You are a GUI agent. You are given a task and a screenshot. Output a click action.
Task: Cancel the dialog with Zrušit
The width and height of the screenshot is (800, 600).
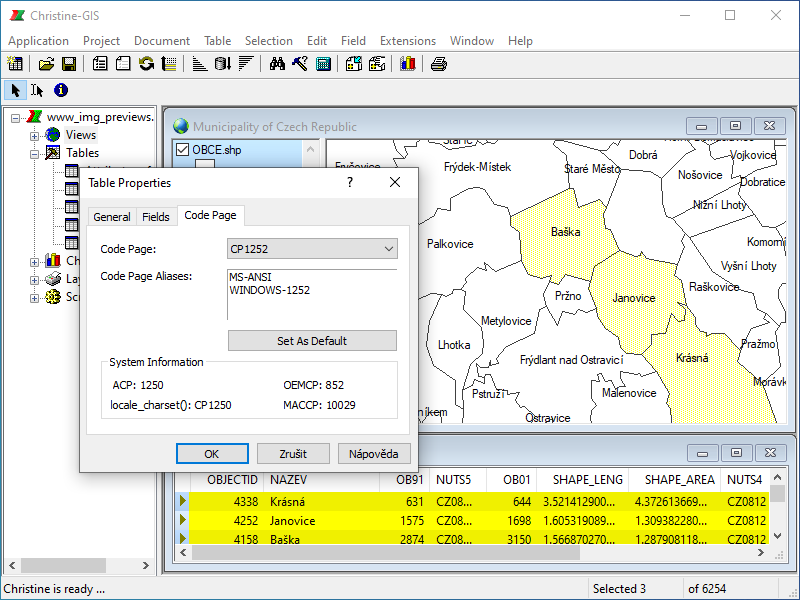click(x=293, y=454)
